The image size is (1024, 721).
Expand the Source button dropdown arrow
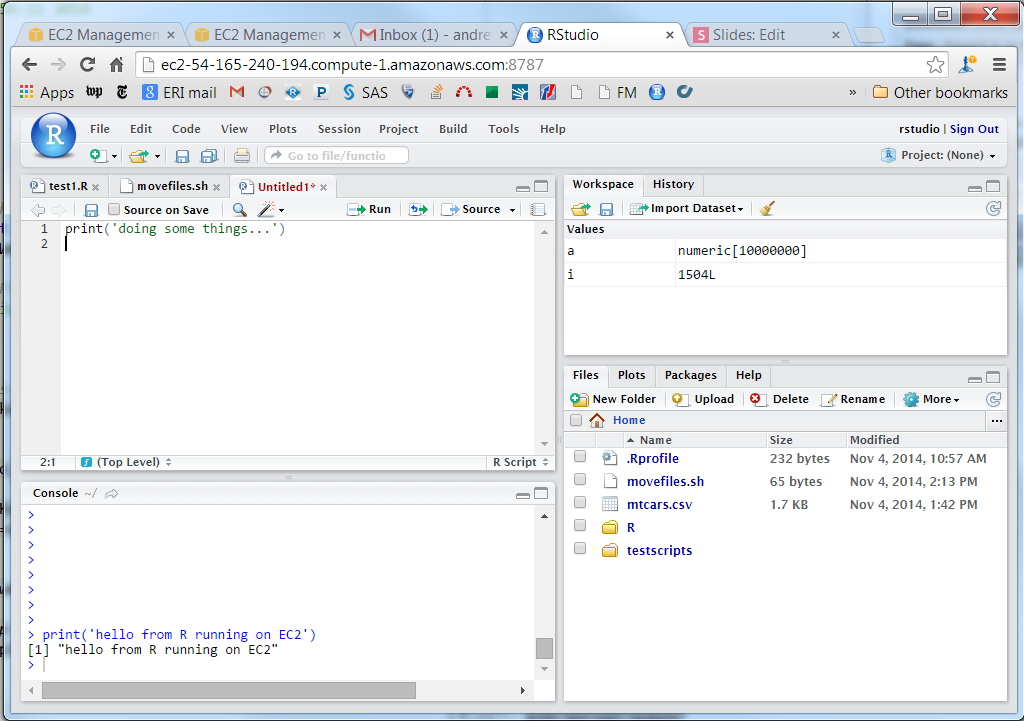513,210
